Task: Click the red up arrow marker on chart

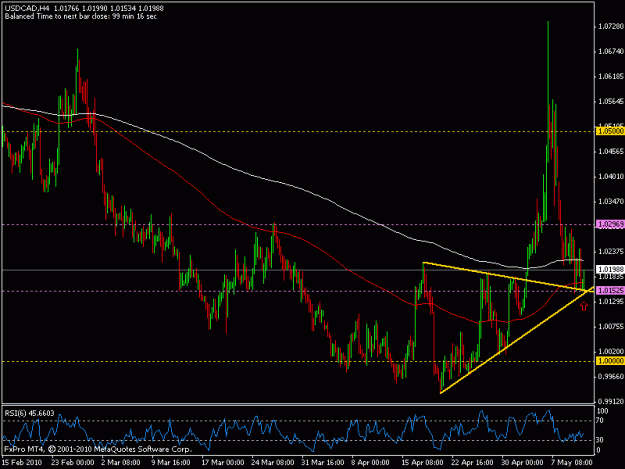Action: pos(584,306)
